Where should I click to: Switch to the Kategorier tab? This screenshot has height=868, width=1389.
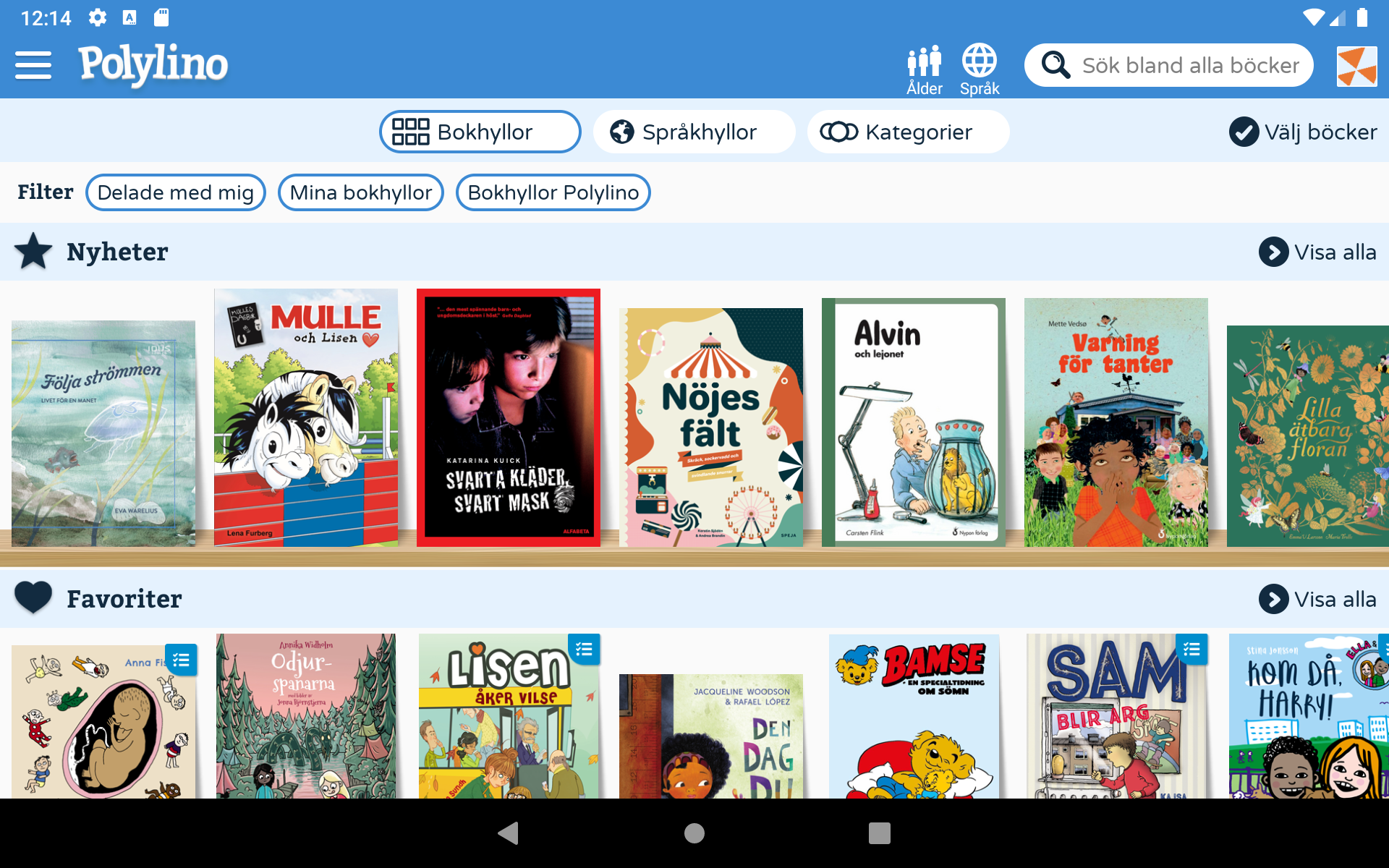click(908, 132)
